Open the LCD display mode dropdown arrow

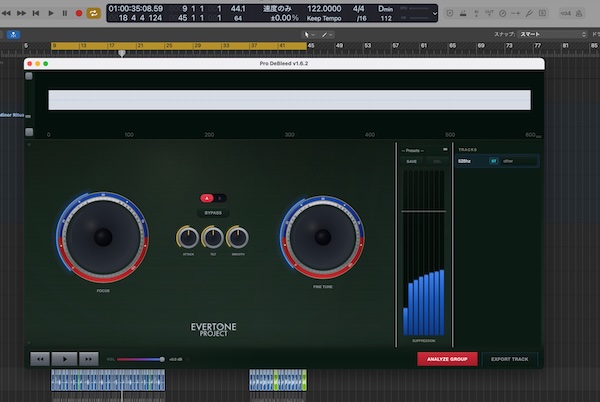point(435,13)
